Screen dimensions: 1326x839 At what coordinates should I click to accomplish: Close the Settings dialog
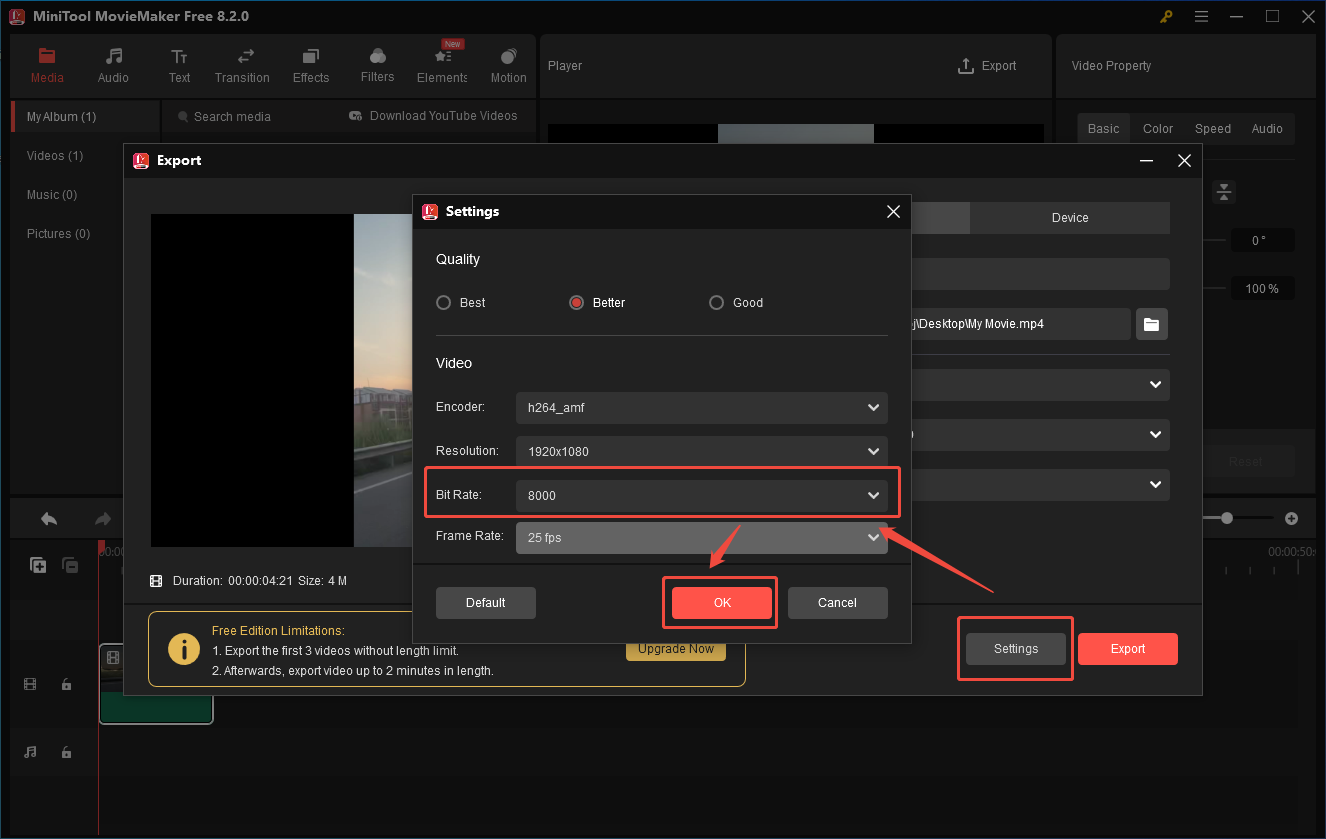[893, 212]
